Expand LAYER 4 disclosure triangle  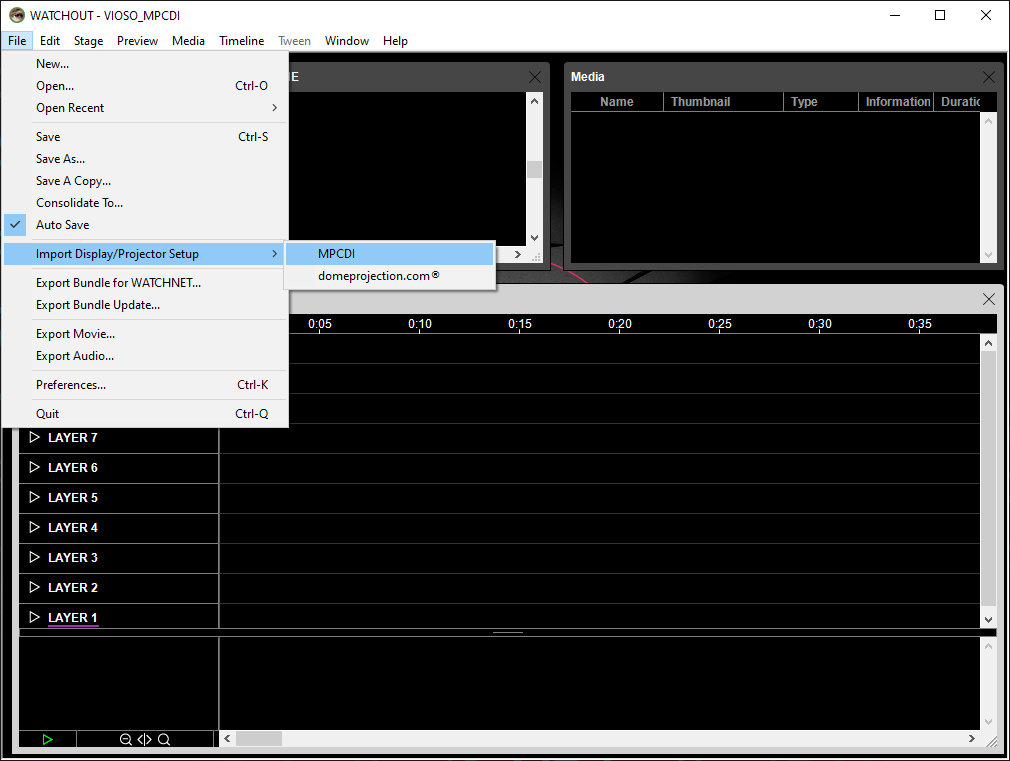click(x=34, y=528)
